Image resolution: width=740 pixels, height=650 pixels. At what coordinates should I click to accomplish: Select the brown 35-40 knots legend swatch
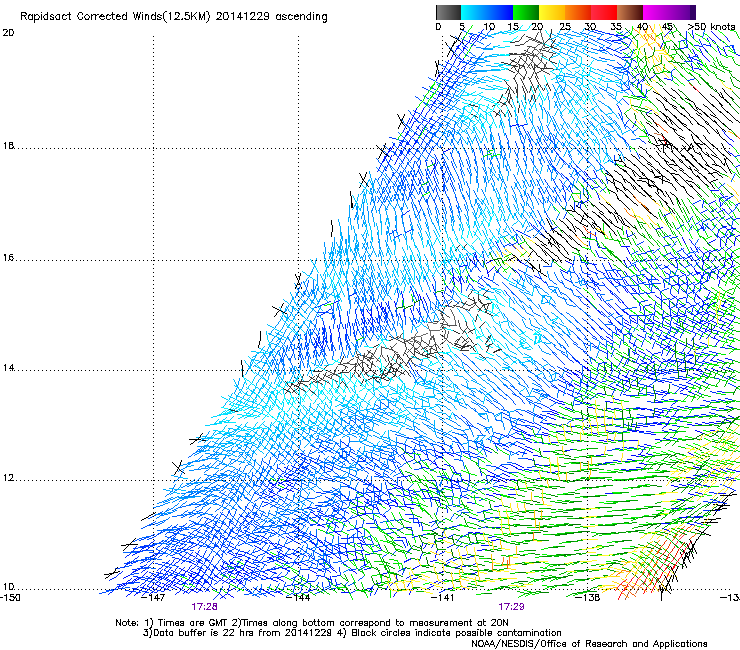[x=630, y=12]
